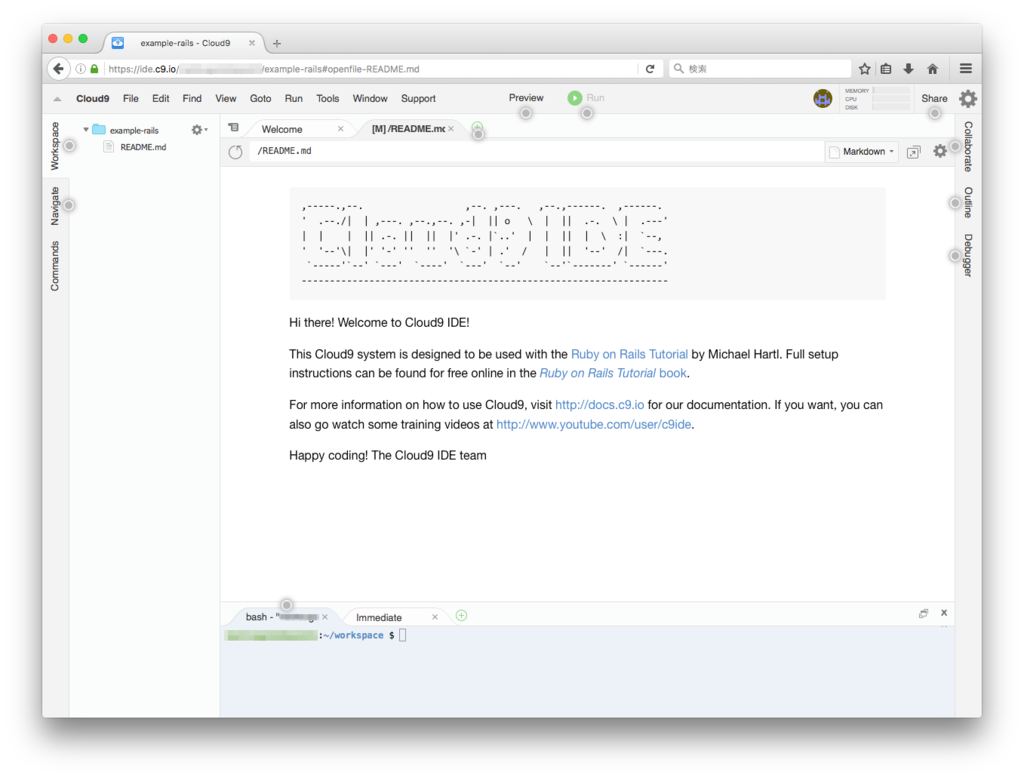This screenshot has height=778, width=1024.
Task: Click the green padlock security icon
Action: coord(94,69)
